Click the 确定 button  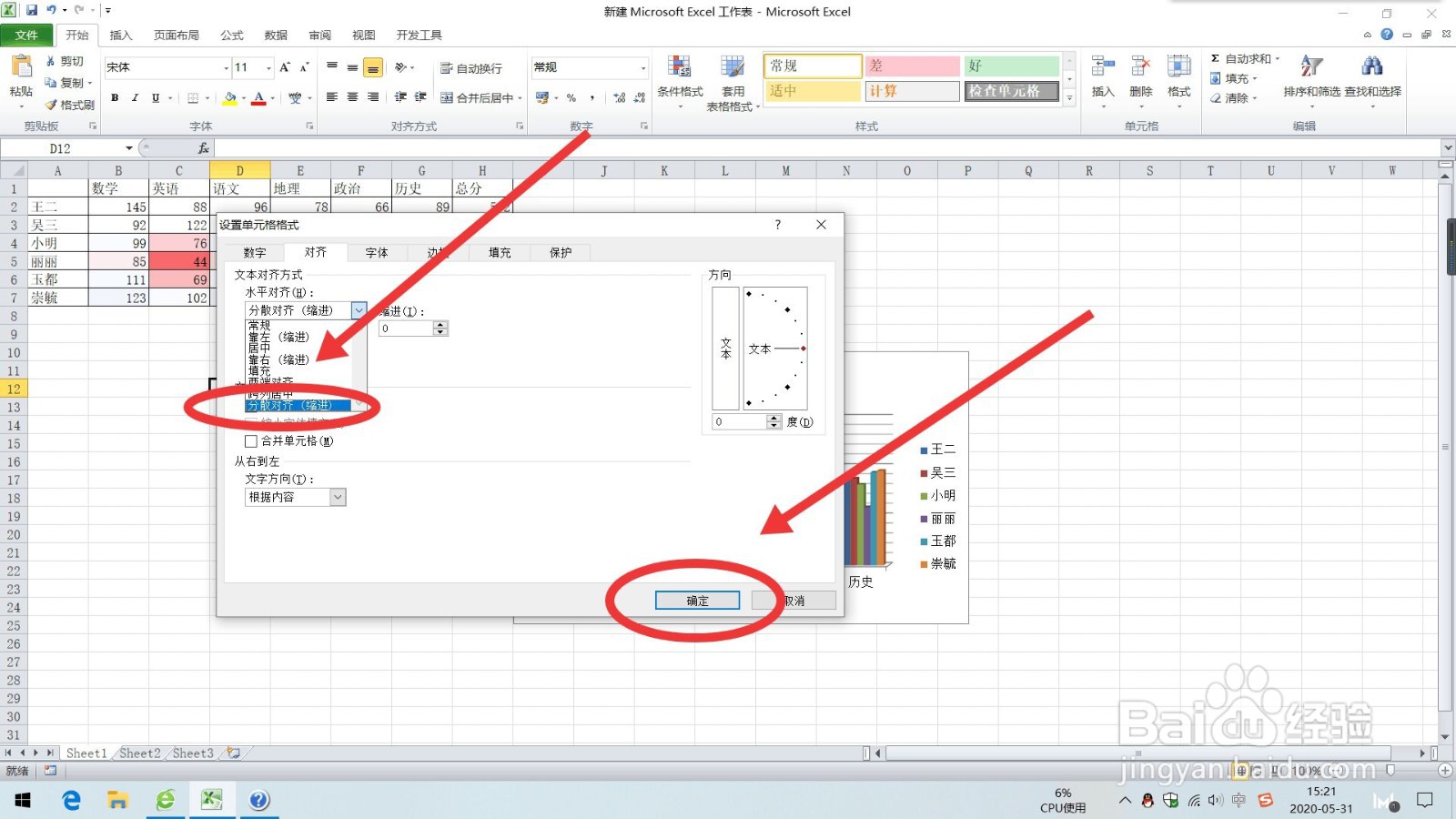click(697, 601)
